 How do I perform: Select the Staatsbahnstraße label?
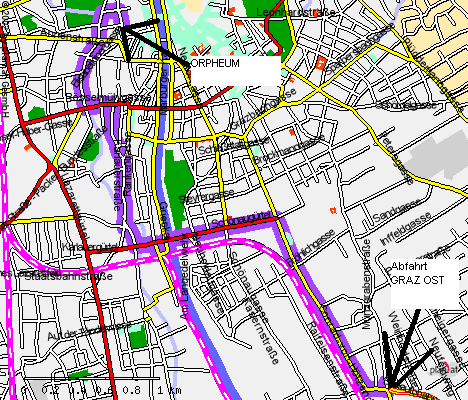[x=69, y=276]
